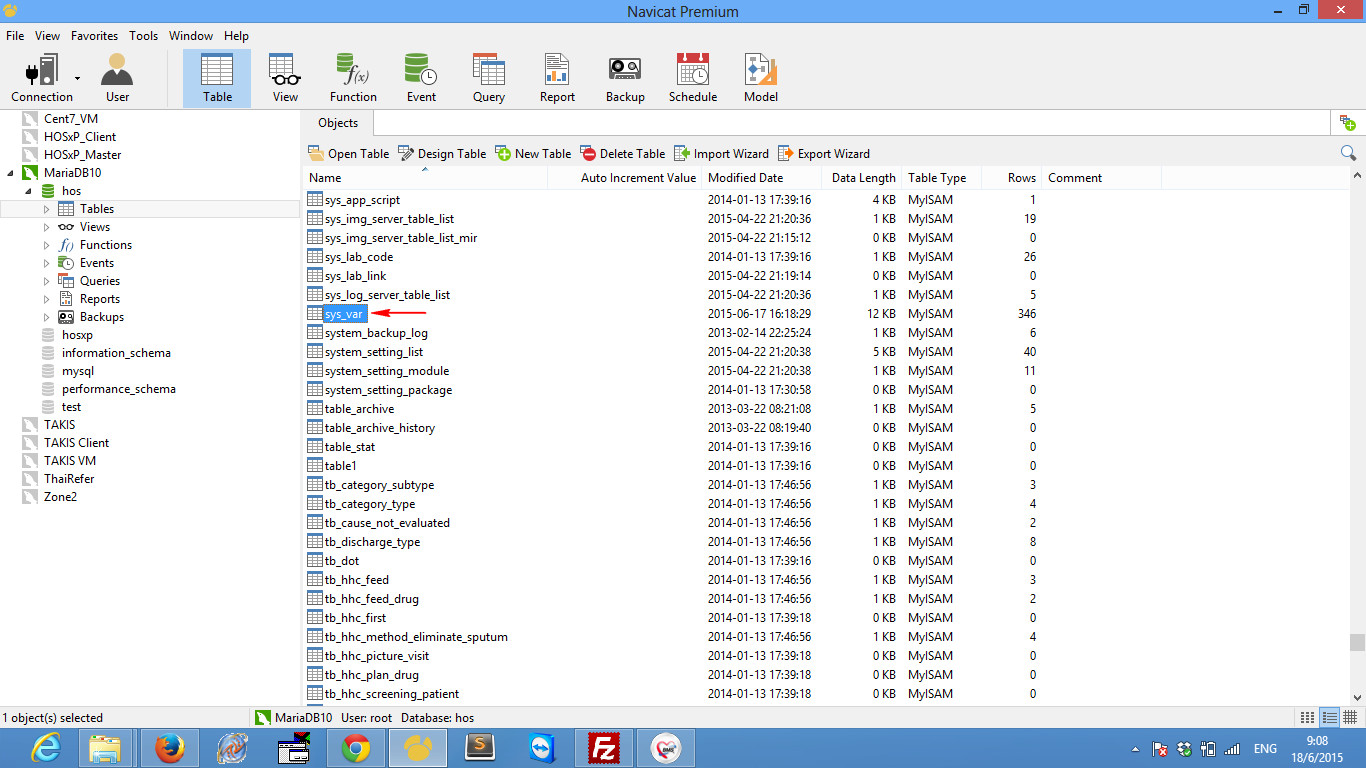The width and height of the screenshot is (1366, 768).
Task: Click the Import Wizard button
Action: click(x=721, y=153)
